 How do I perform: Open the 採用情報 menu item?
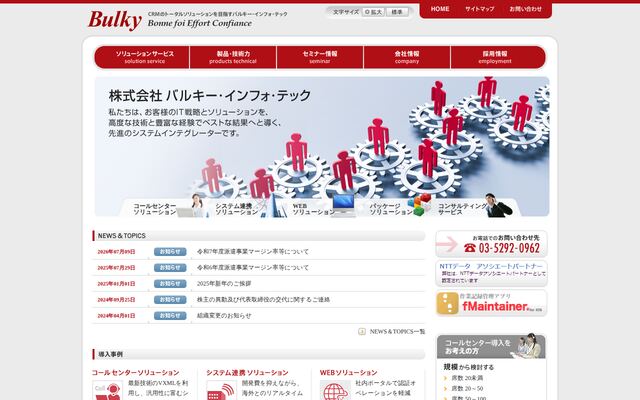tap(498, 57)
